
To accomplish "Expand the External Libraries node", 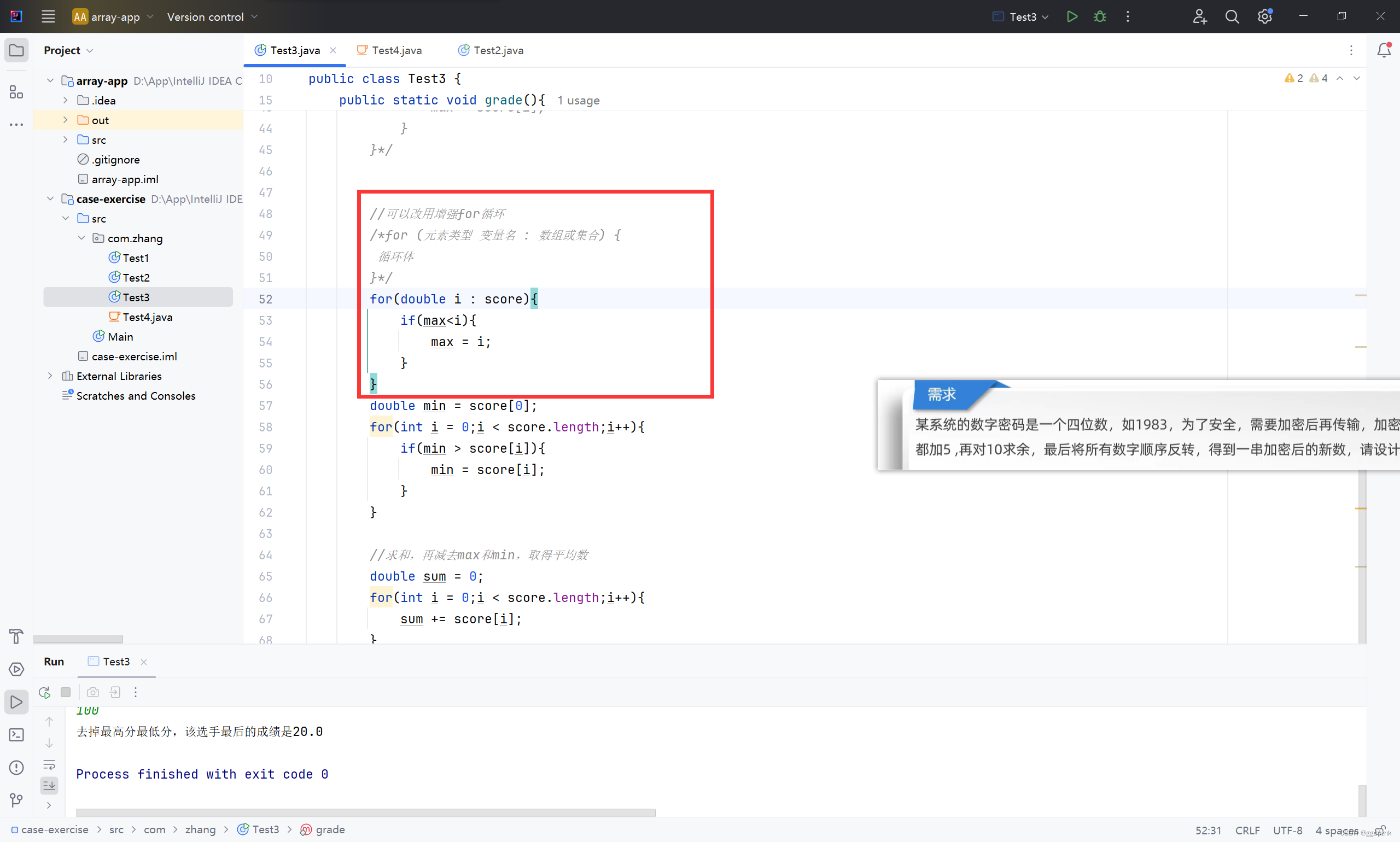I will click(50, 376).
